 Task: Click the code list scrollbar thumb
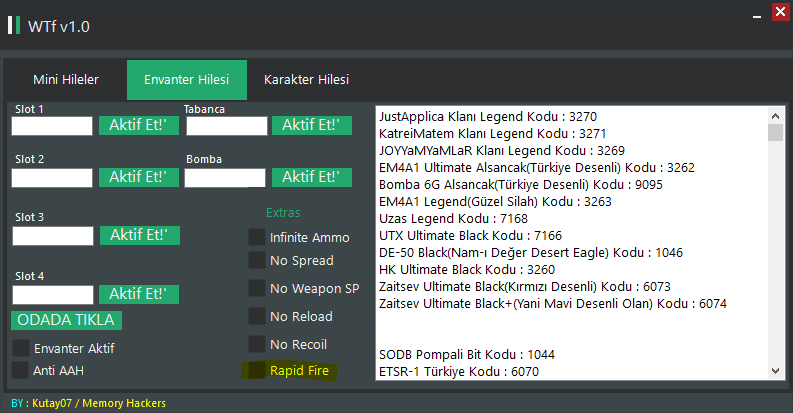[775, 132]
